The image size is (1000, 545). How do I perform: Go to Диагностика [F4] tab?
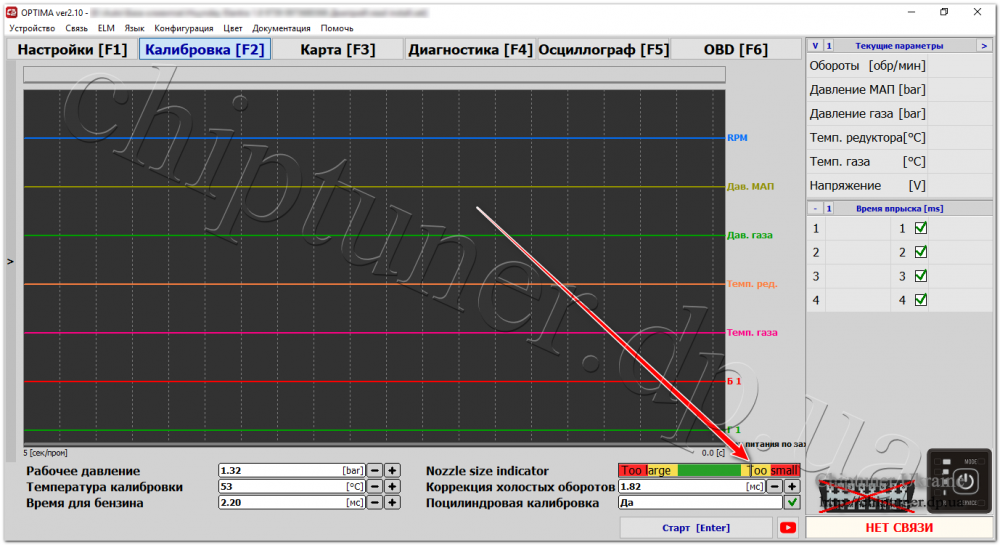coord(470,50)
